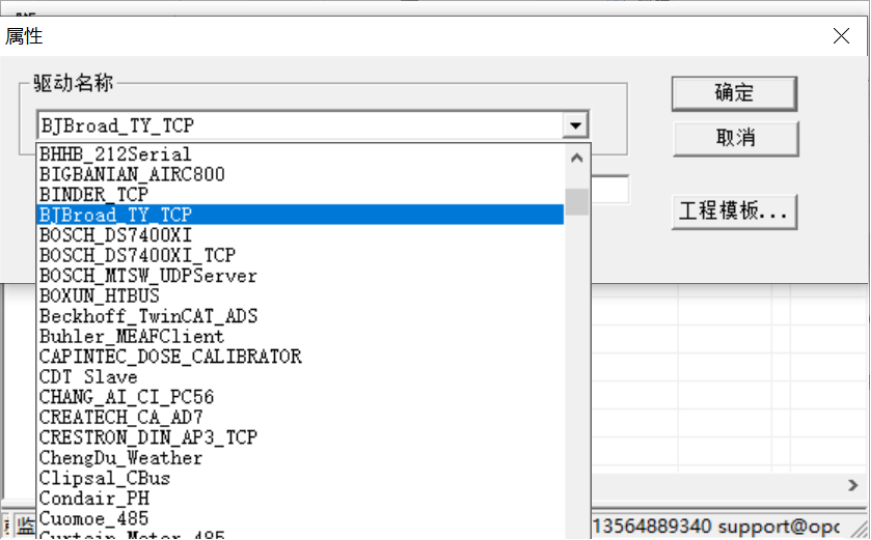Click the driver list scrollbar thumb

click(x=577, y=202)
